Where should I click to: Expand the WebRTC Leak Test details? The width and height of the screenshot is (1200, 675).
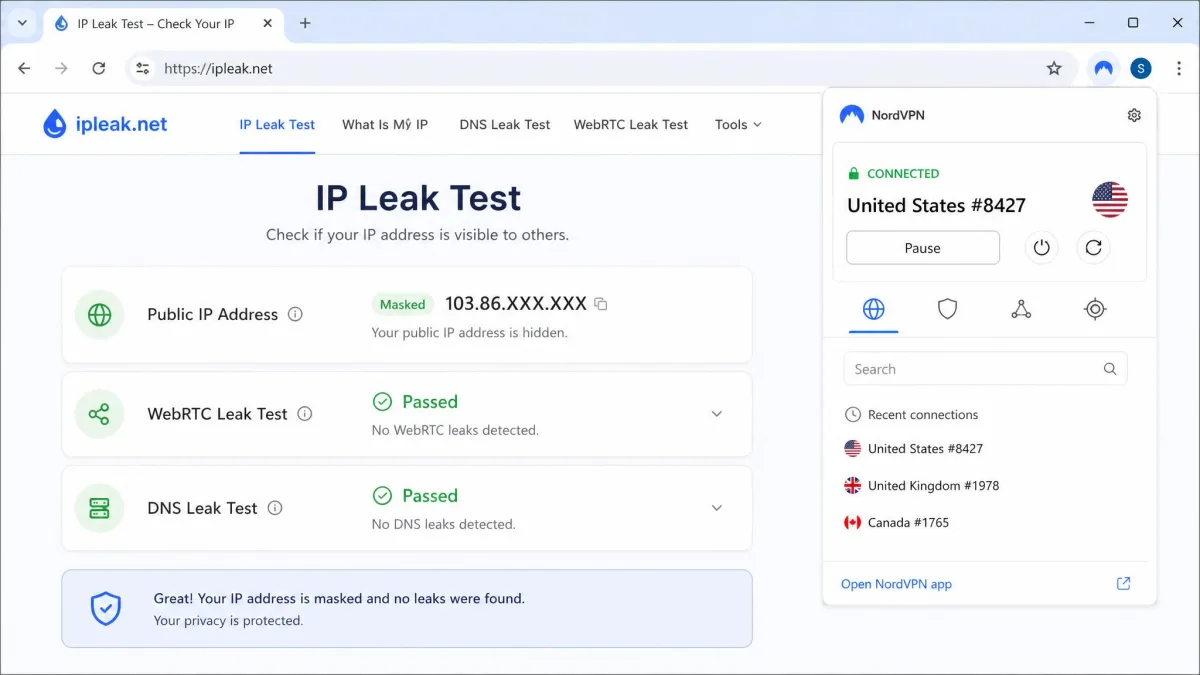click(x=716, y=414)
